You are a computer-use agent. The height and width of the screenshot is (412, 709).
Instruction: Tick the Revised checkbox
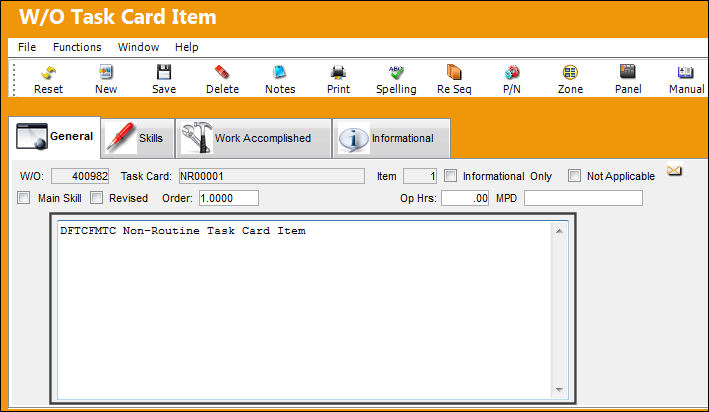pos(96,198)
